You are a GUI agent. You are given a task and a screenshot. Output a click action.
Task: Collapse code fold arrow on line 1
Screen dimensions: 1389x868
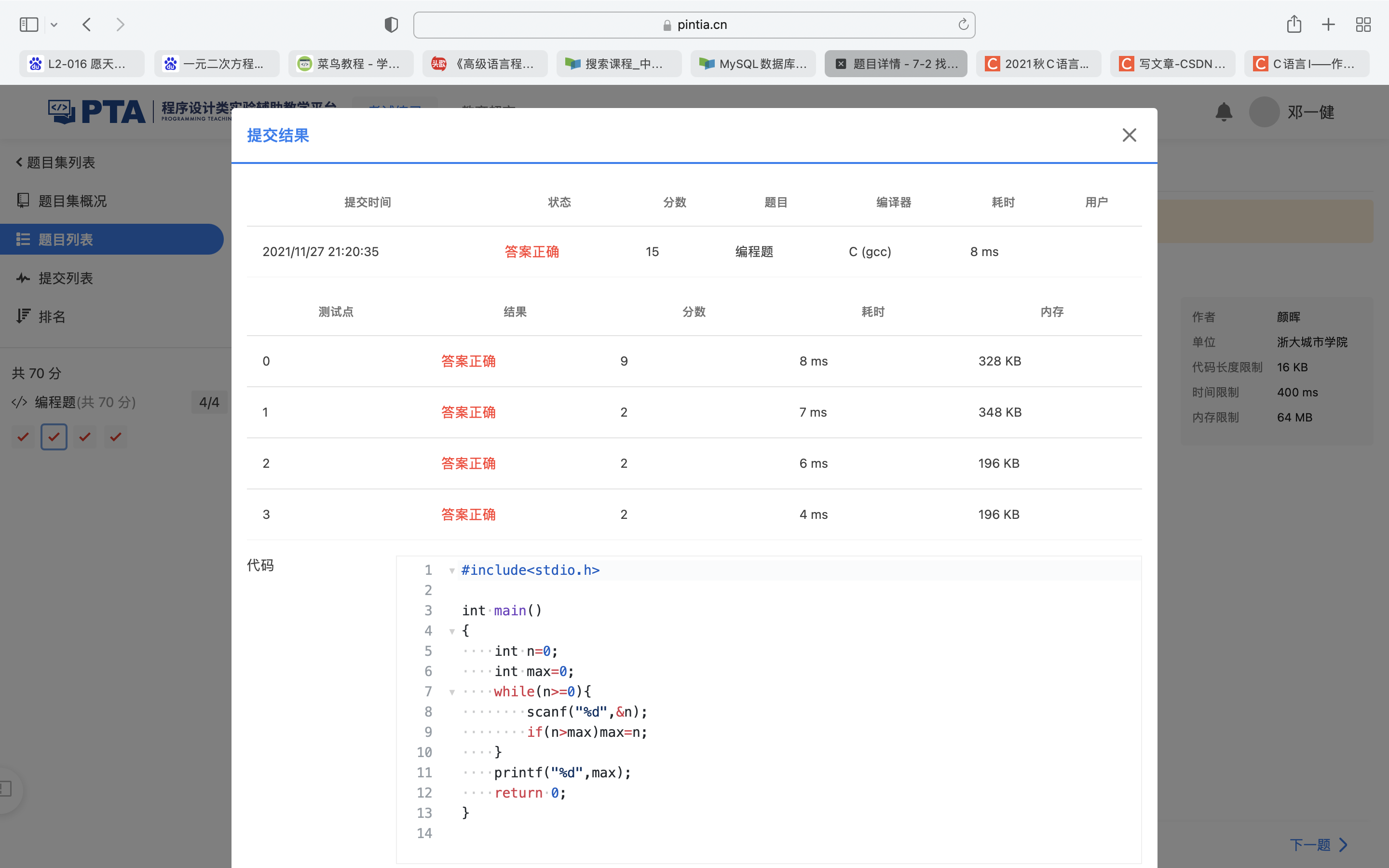pos(452,570)
